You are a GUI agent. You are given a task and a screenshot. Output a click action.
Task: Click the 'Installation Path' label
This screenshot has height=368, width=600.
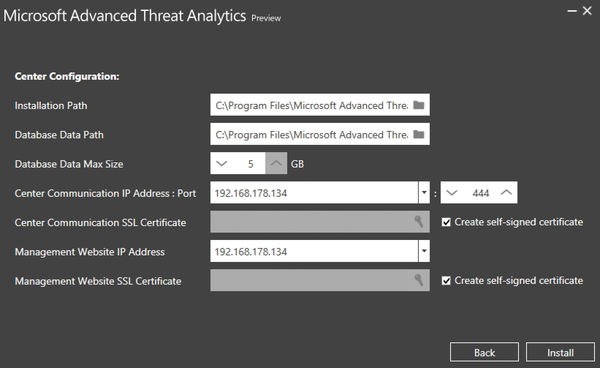tap(51, 105)
